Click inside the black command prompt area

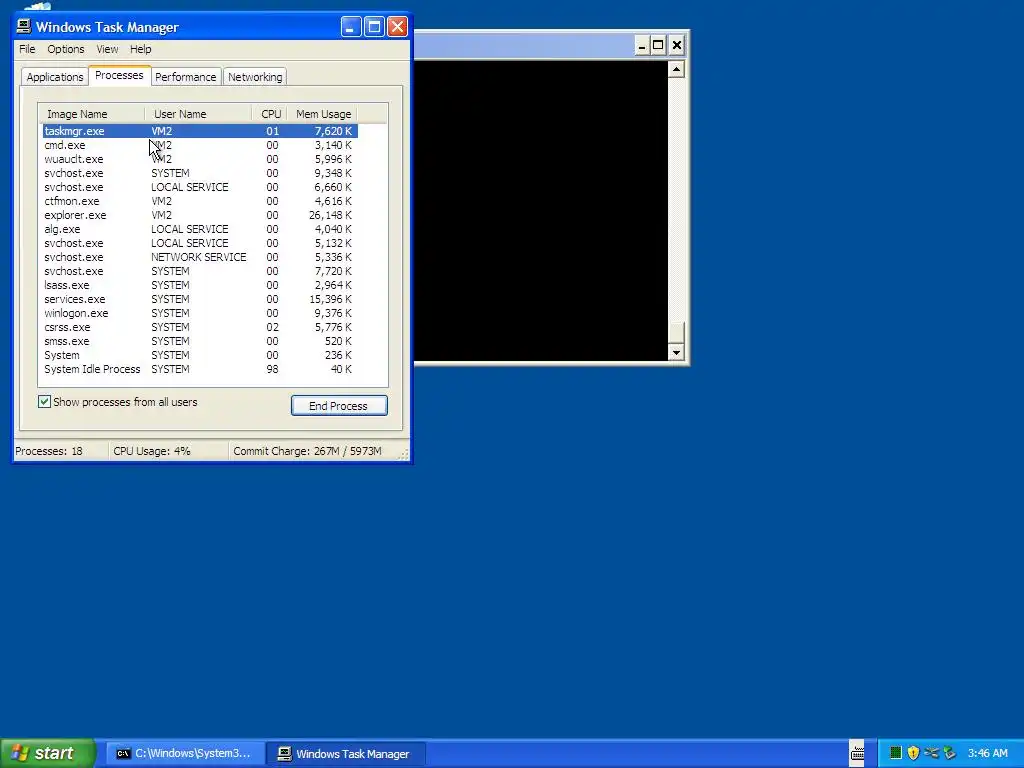point(541,210)
